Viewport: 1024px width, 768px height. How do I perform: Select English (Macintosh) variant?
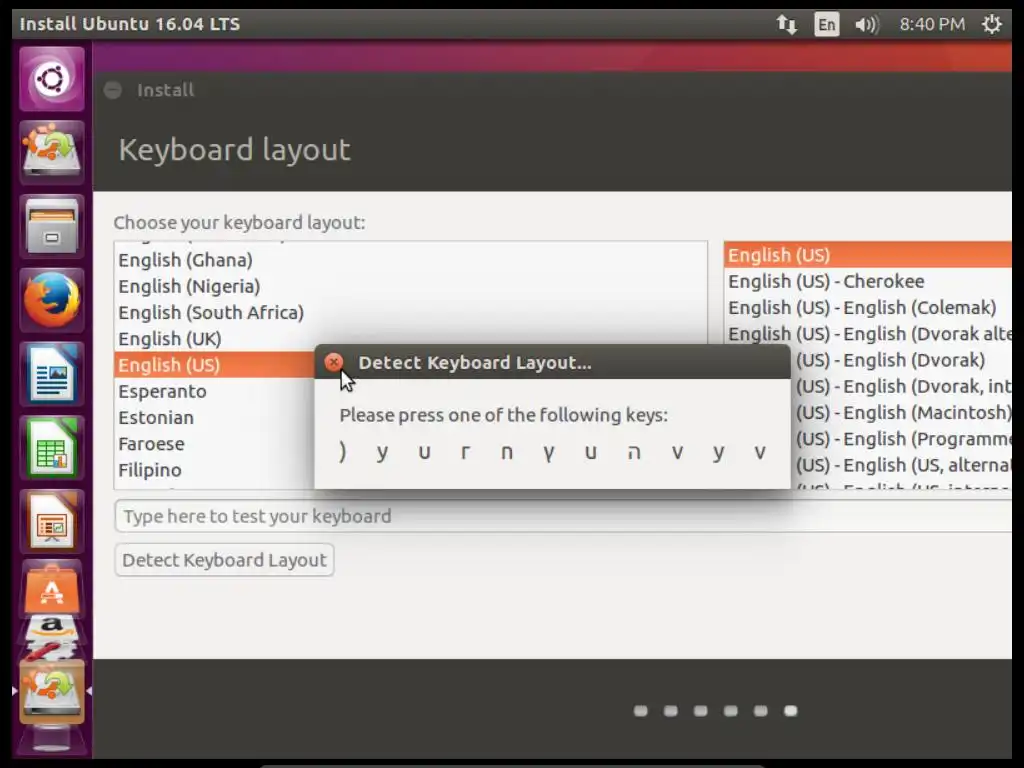click(x=901, y=412)
